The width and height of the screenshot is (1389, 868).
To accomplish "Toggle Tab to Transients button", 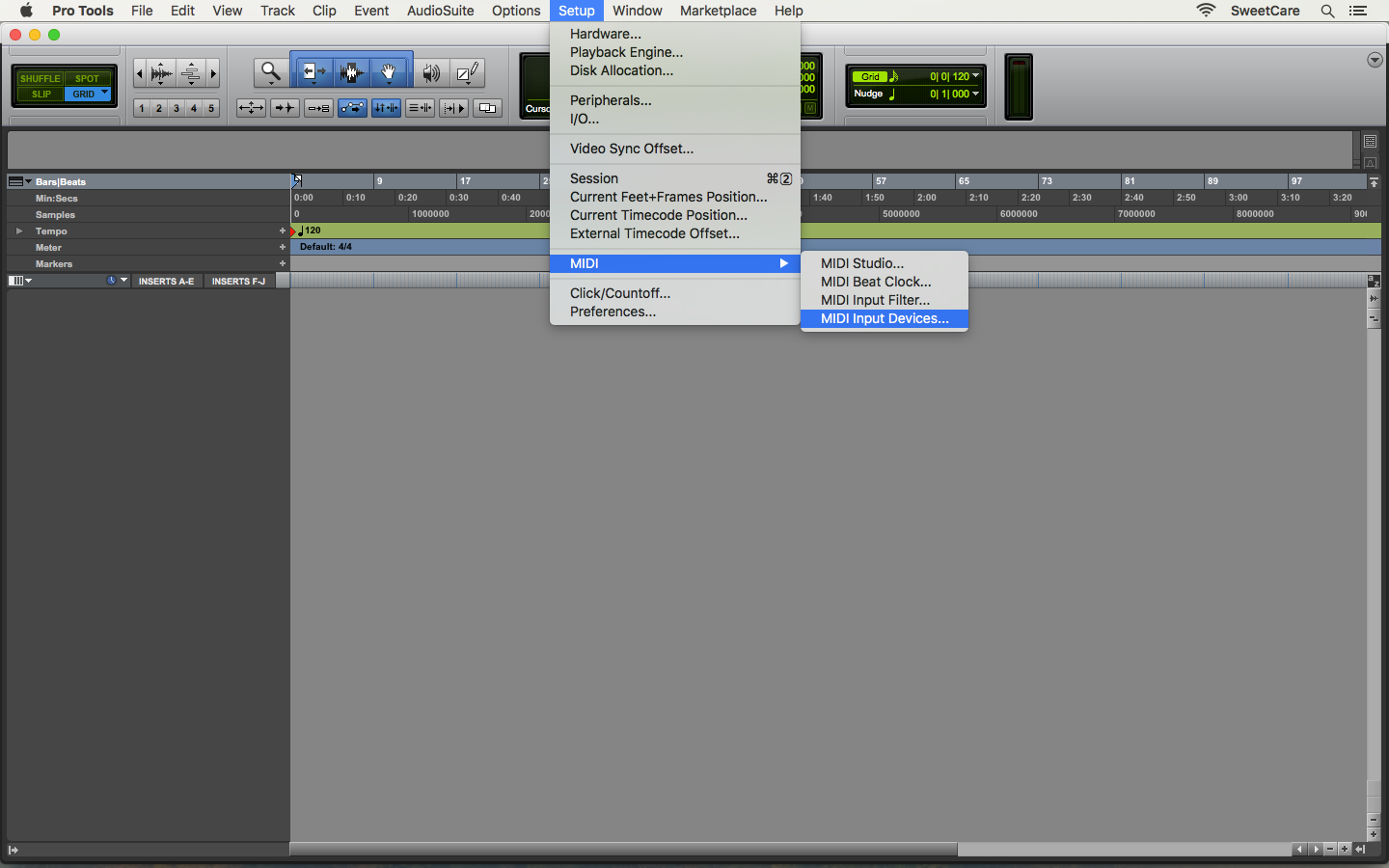I will (285, 108).
